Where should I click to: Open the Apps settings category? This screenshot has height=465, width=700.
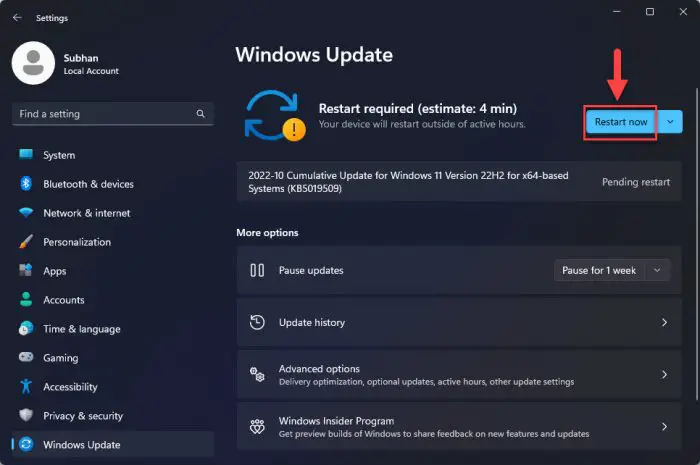coord(113,271)
